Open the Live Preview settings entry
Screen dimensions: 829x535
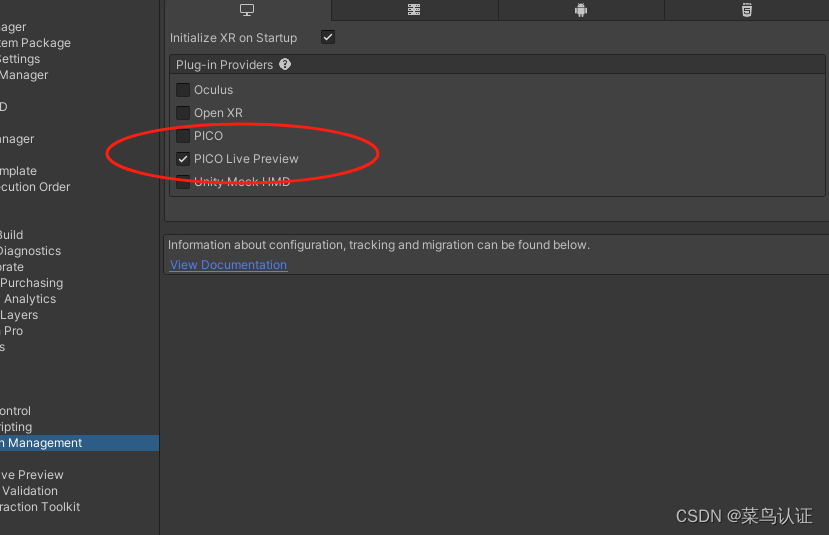point(32,475)
